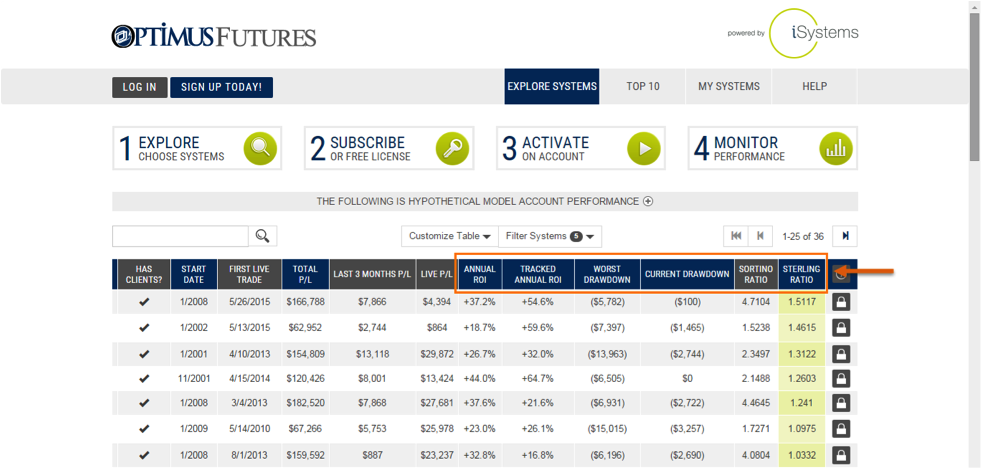Open the Customize Table dropdown
This screenshot has width=982, height=469.
449,236
